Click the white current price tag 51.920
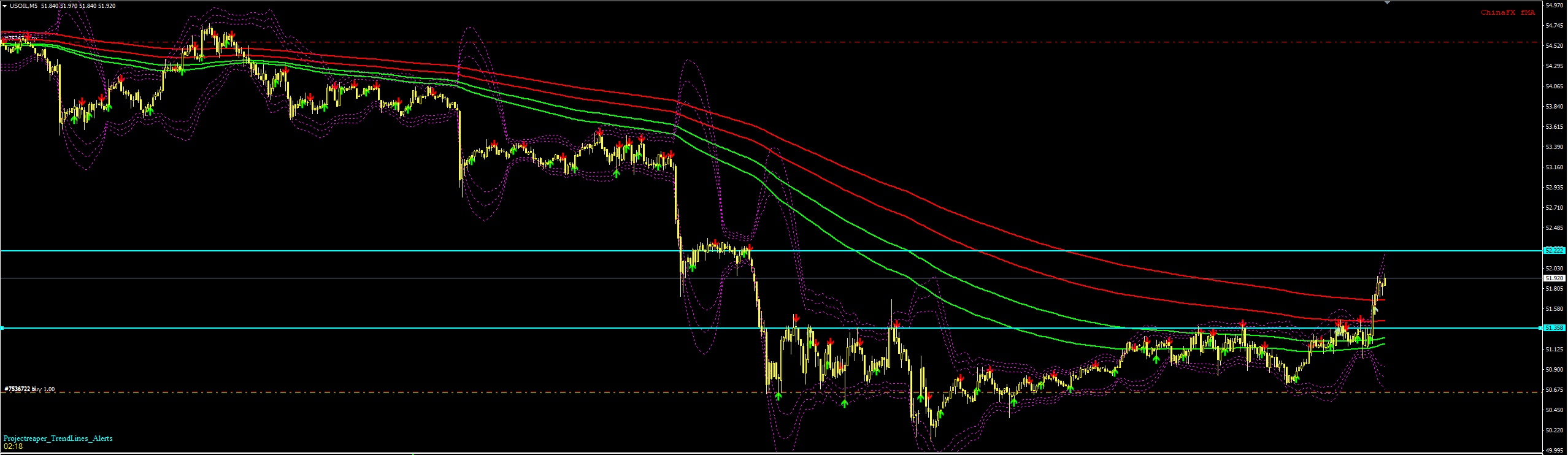Screen dimensions: 1568x455 point(1555,278)
